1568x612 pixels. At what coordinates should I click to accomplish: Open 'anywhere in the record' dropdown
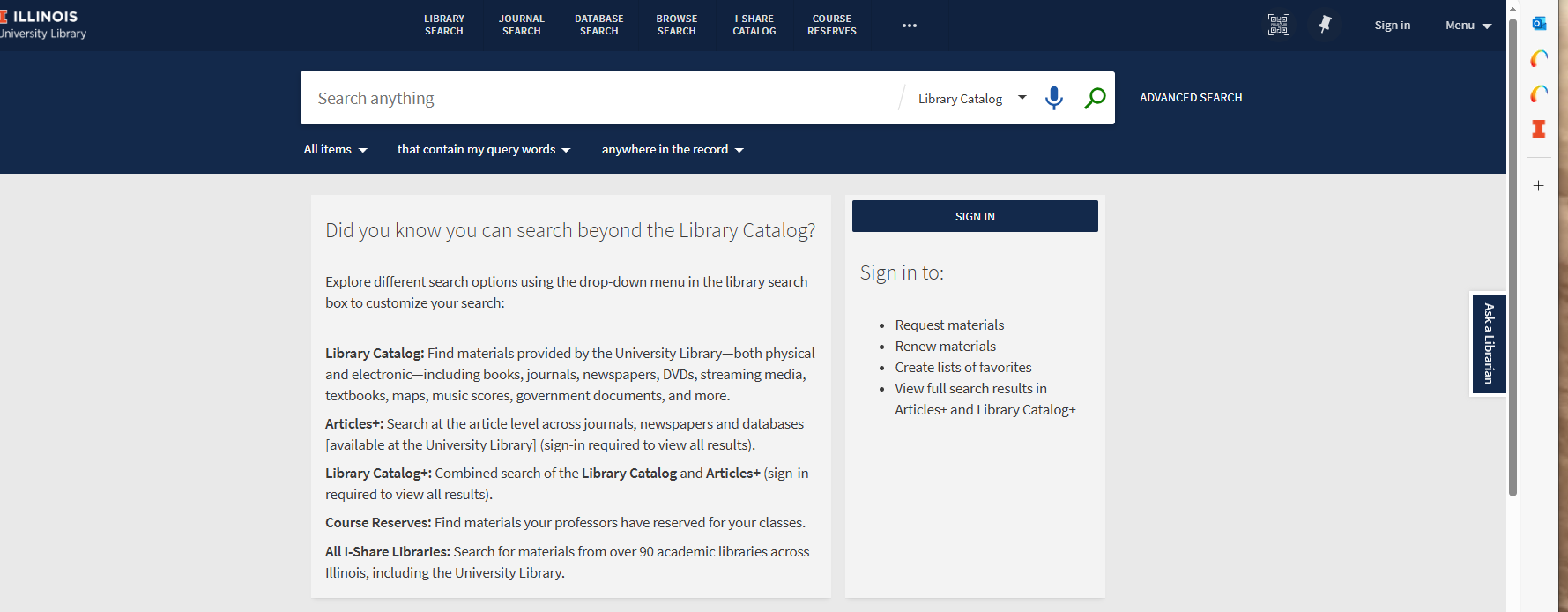tap(673, 150)
